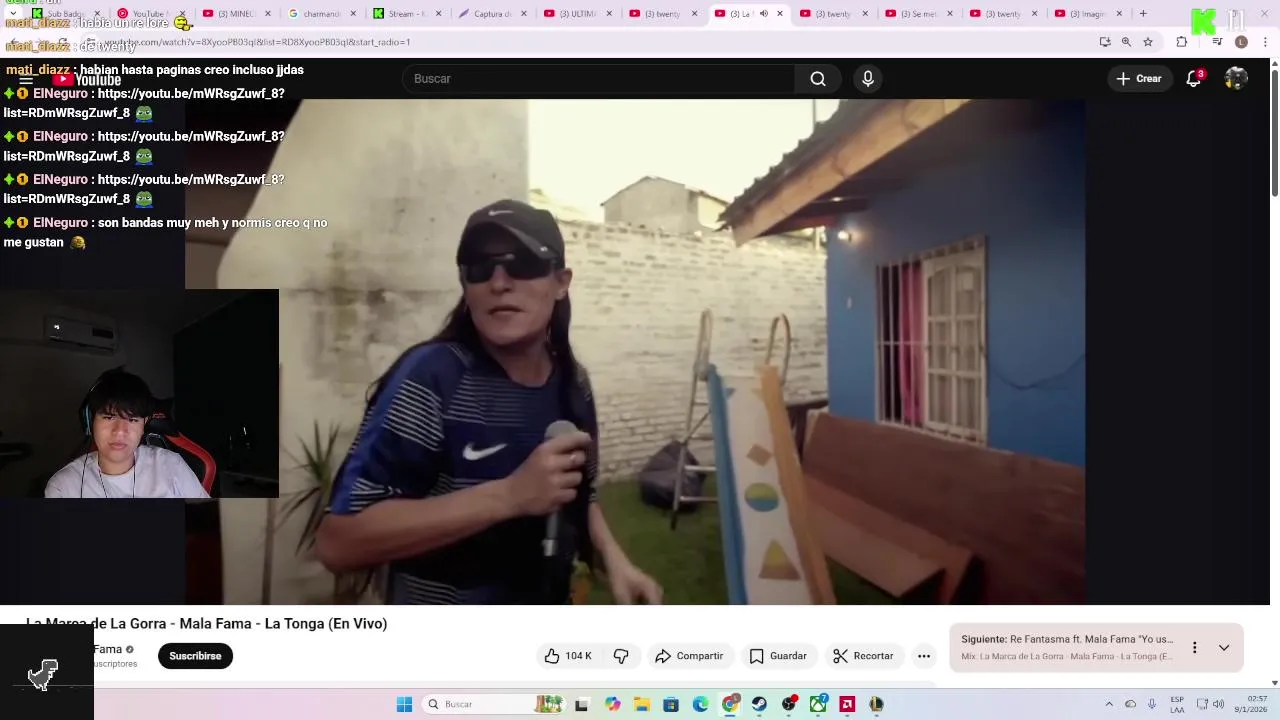Switch to Chrome on the taskbar

730,704
